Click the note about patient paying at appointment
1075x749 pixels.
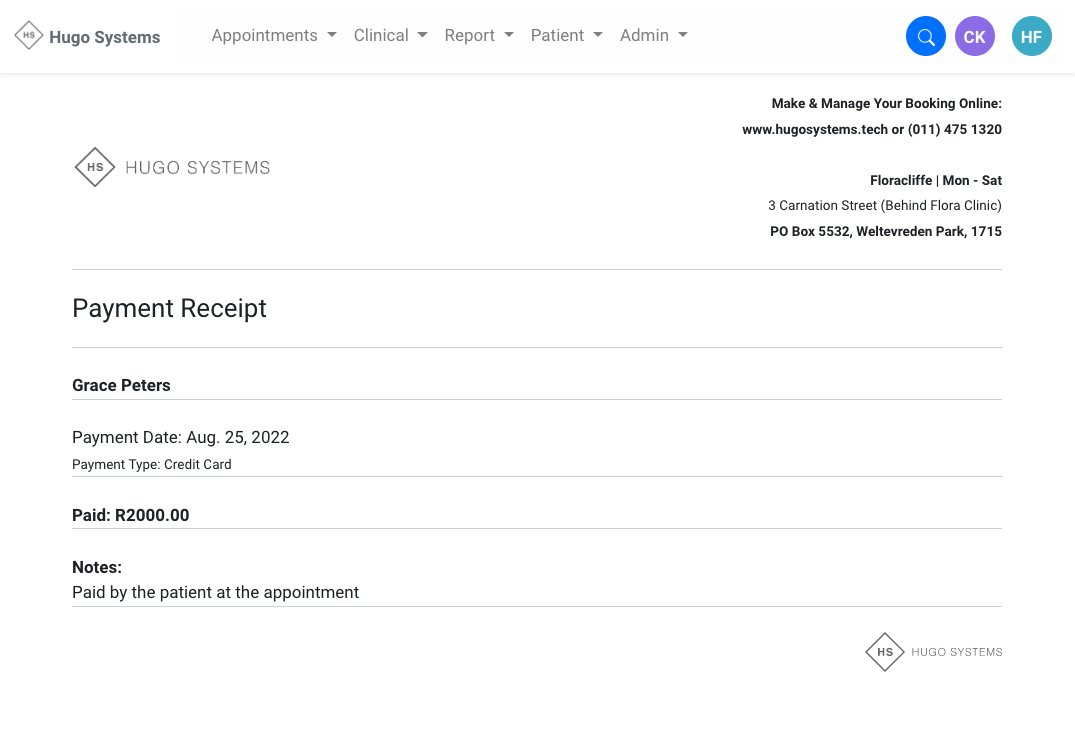point(215,592)
